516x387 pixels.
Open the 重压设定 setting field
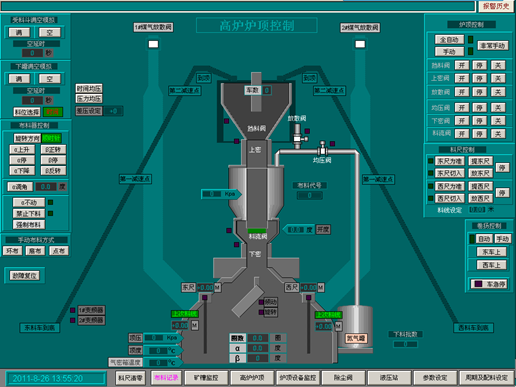click(113, 111)
